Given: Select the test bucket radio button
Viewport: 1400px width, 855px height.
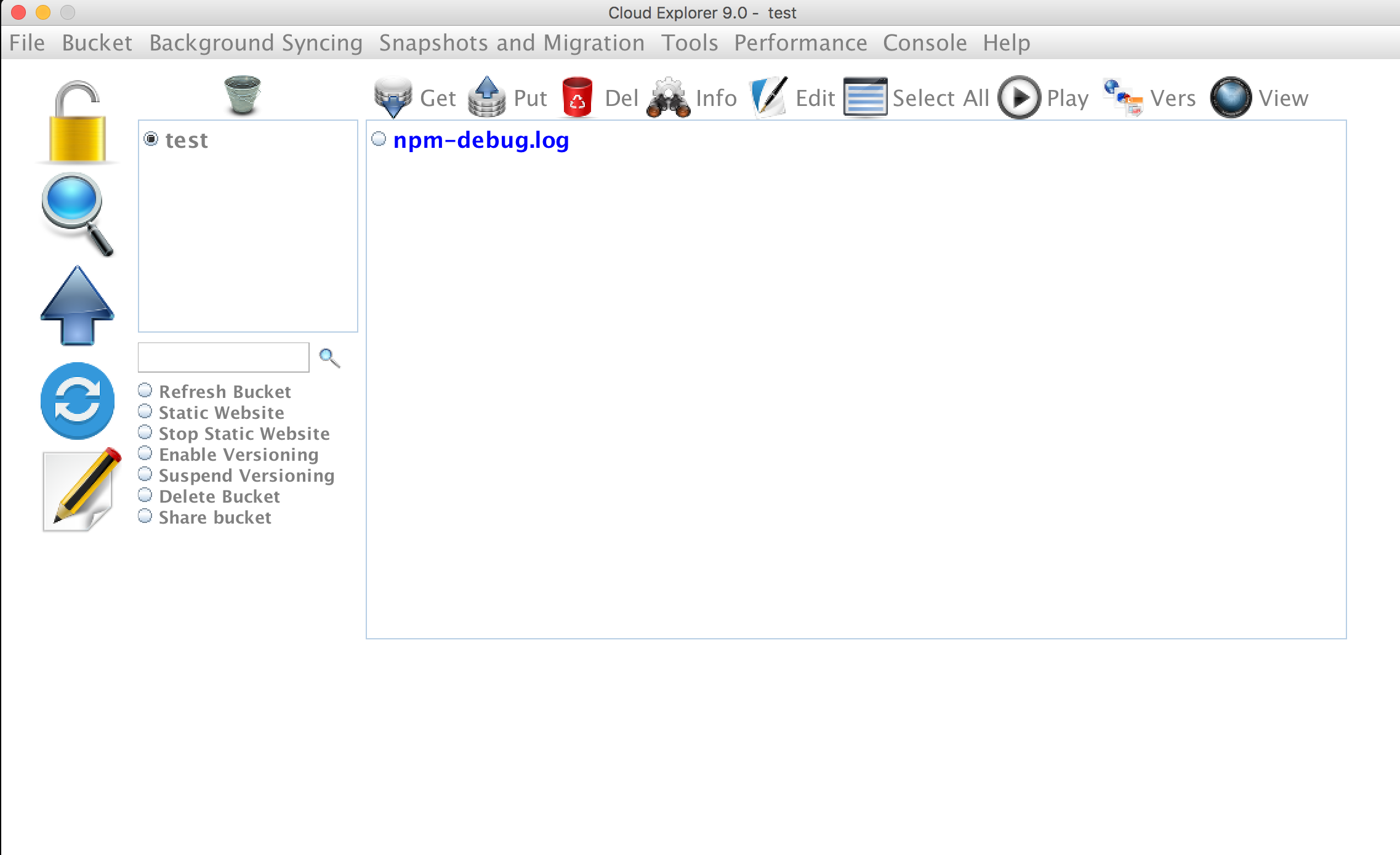Looking at the screenshot, I should tap(151, 139).
